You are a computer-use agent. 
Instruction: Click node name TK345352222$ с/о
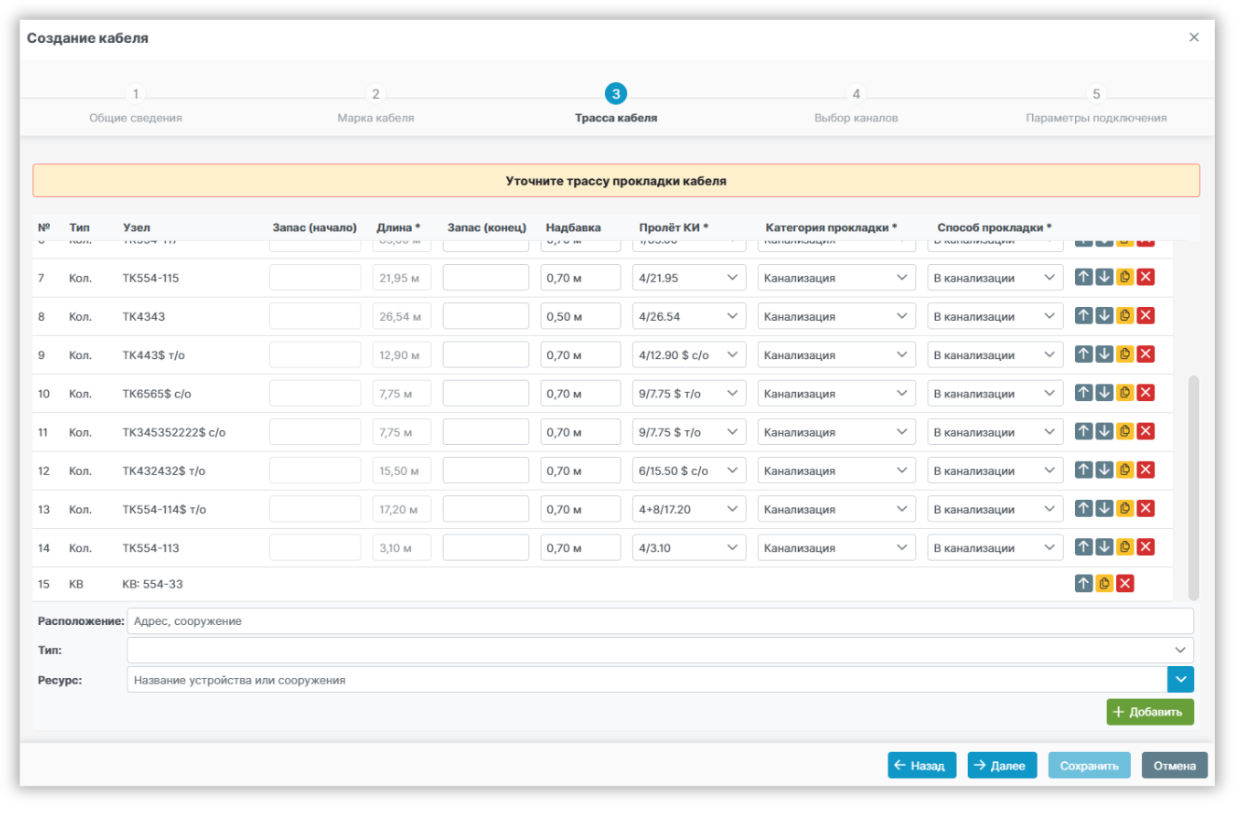[x=174, y=432]
